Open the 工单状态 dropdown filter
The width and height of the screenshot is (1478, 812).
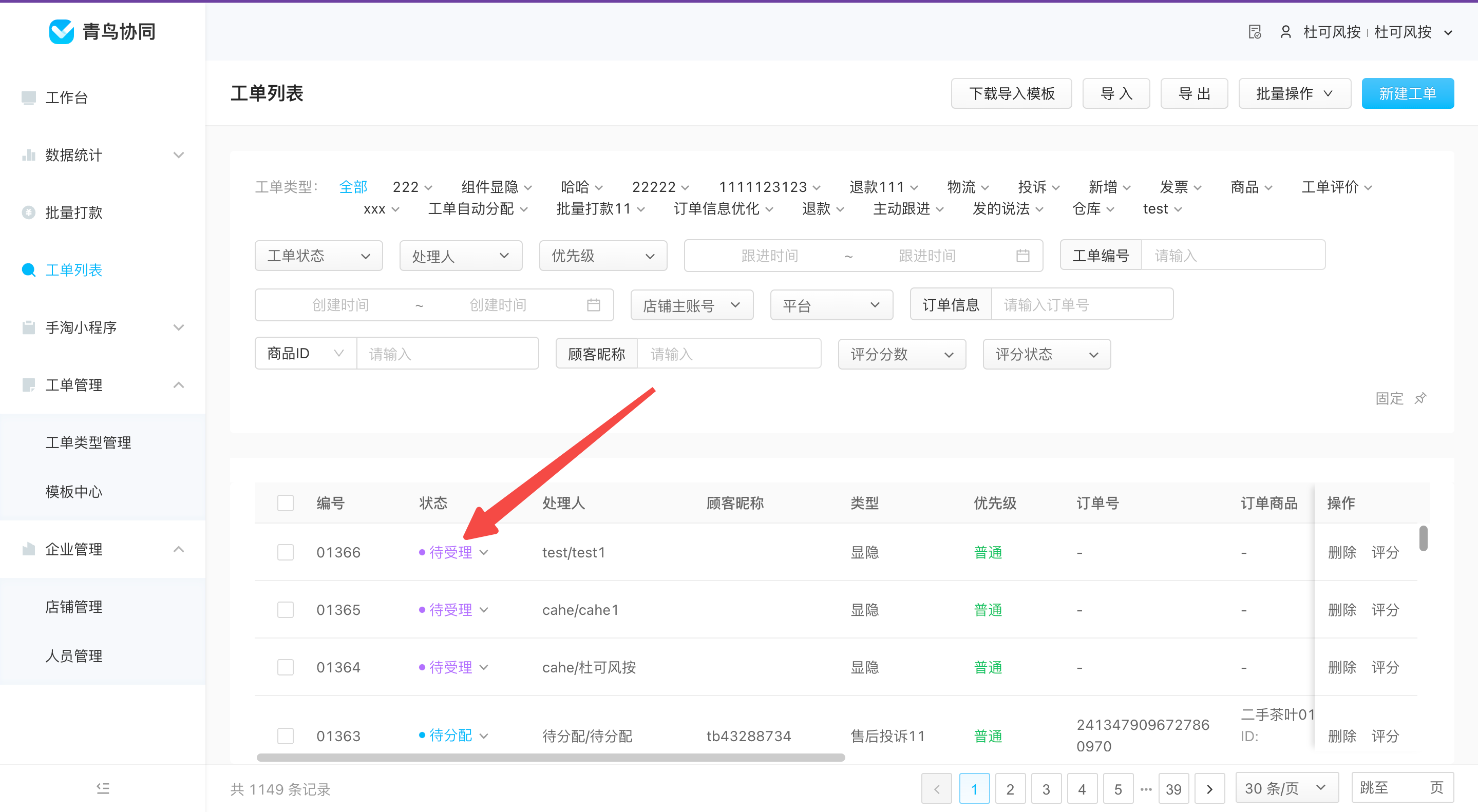(318, 256)
